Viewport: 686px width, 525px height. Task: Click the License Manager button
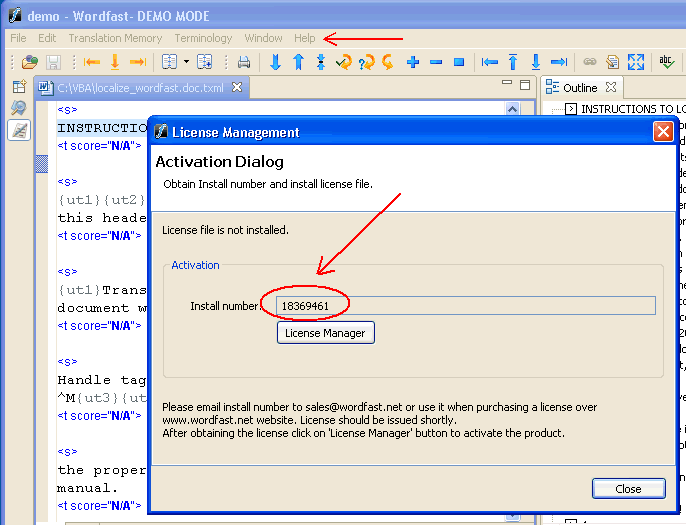pos(326,333)
